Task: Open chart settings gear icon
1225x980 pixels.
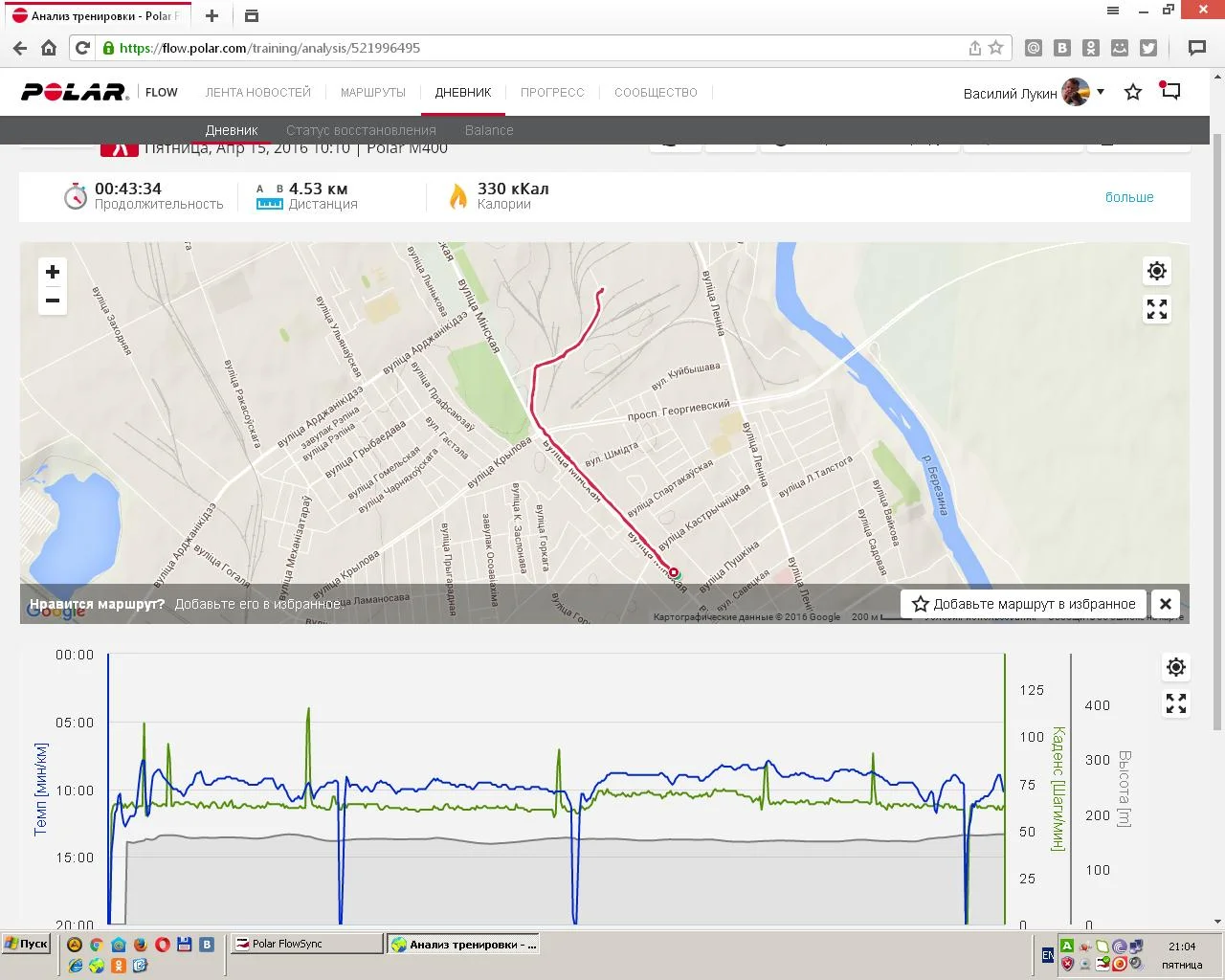Action: pos(1176,667)
